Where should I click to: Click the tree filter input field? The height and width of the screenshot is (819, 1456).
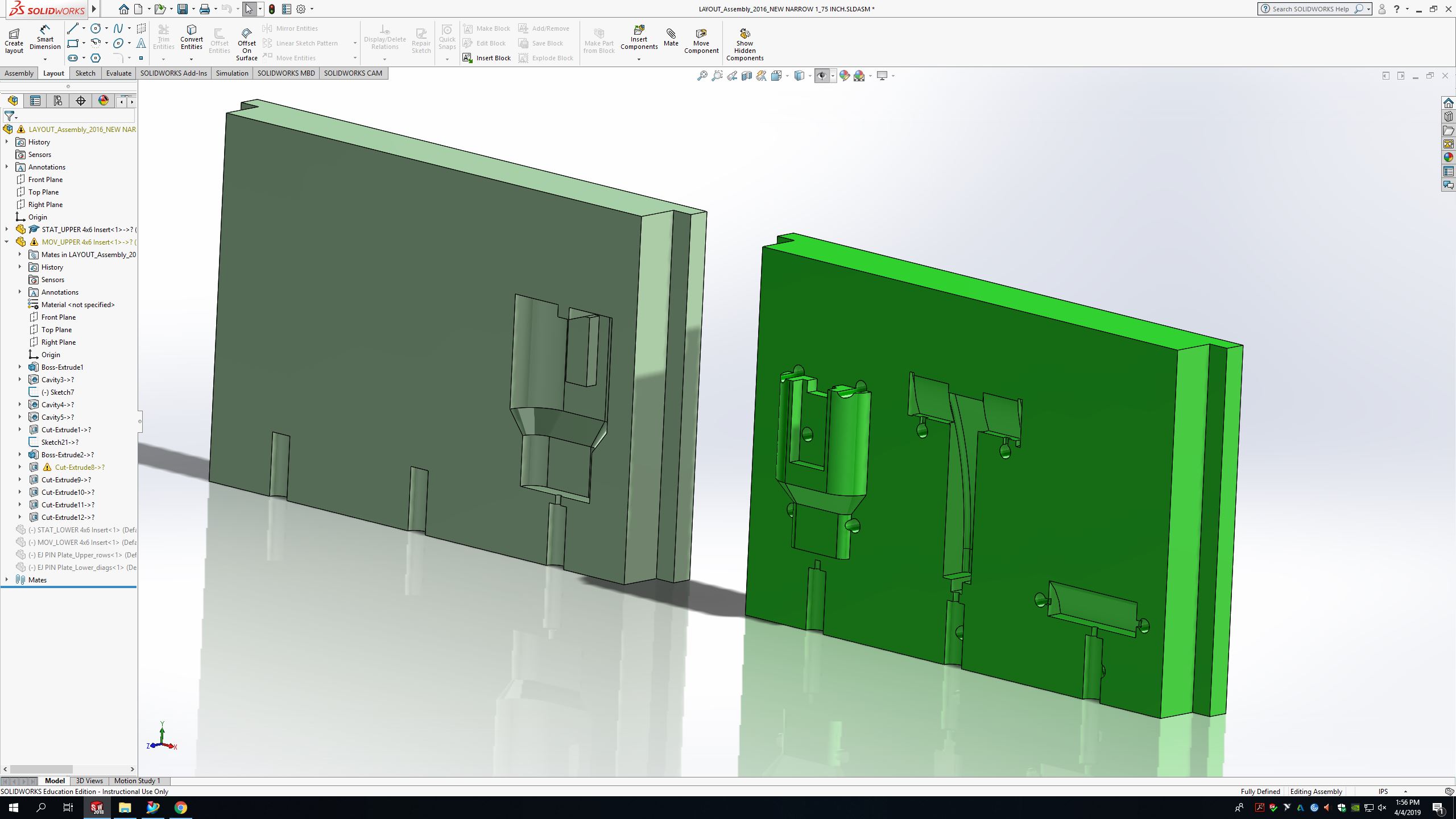[77, 116]
